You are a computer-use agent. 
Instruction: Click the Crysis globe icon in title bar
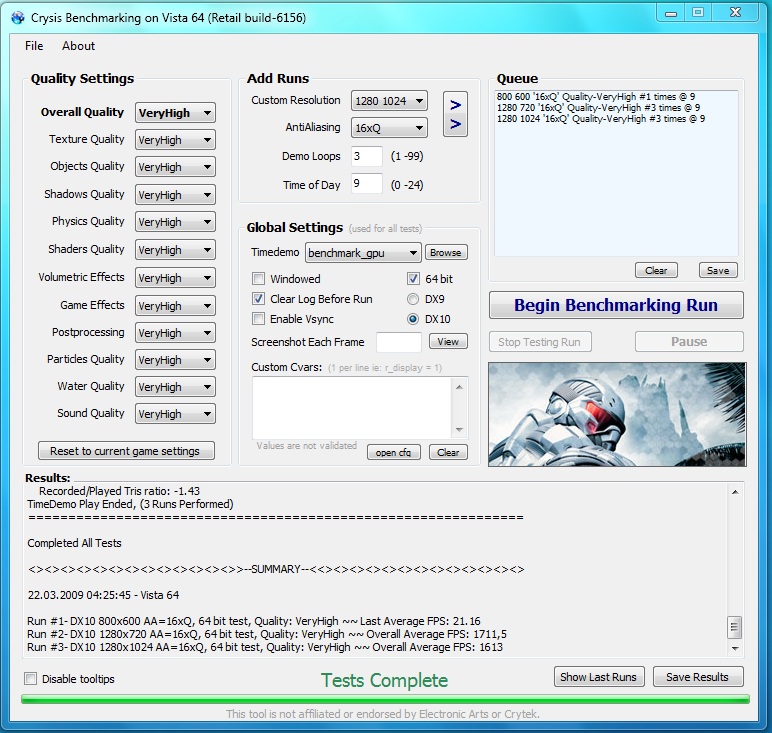[x=18, y=18]
